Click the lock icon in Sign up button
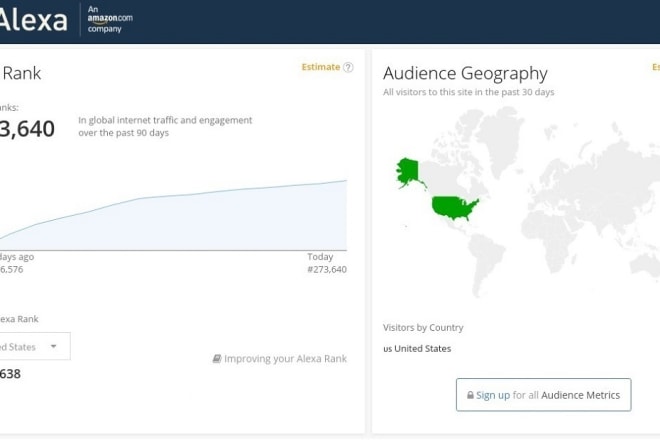Image resolution: width=660 pixels, height=440 pixels. (470, 395)
